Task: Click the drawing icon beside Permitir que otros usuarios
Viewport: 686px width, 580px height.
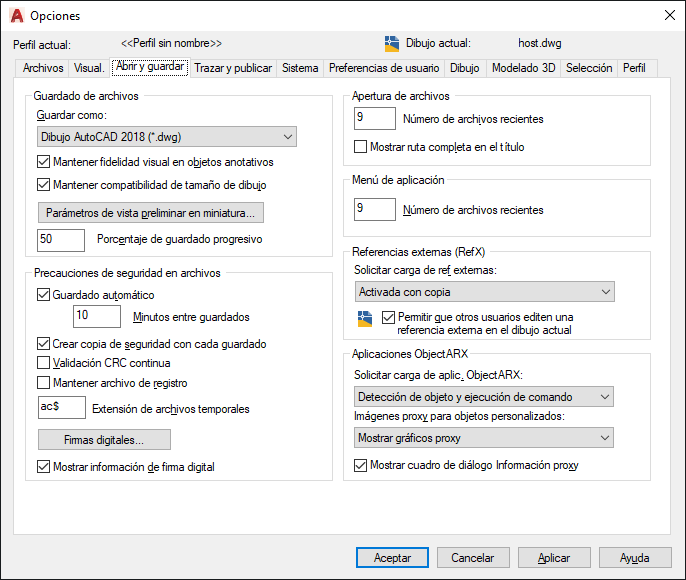Action: 365,319
